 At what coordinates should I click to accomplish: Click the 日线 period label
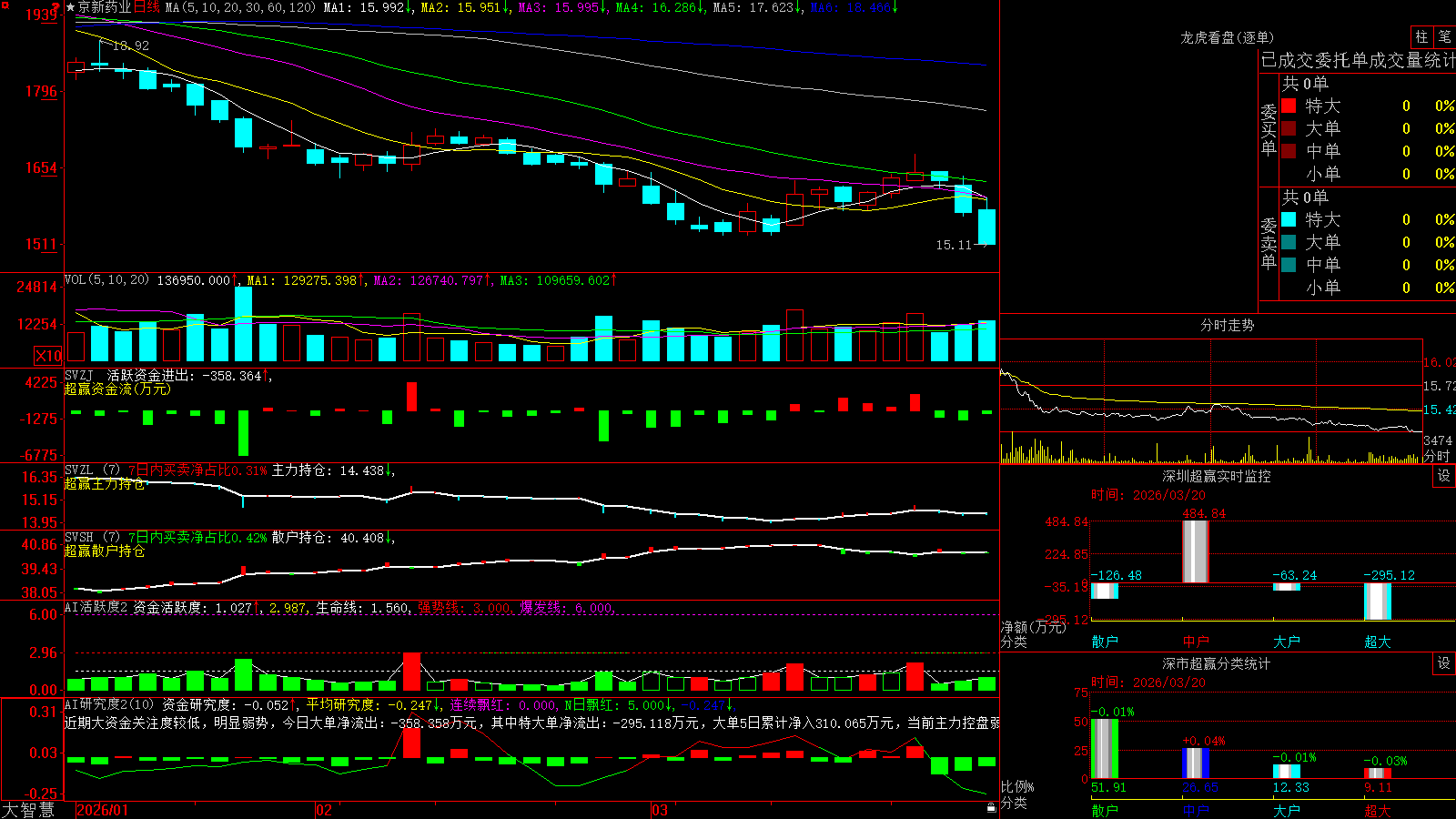[147, 7]
